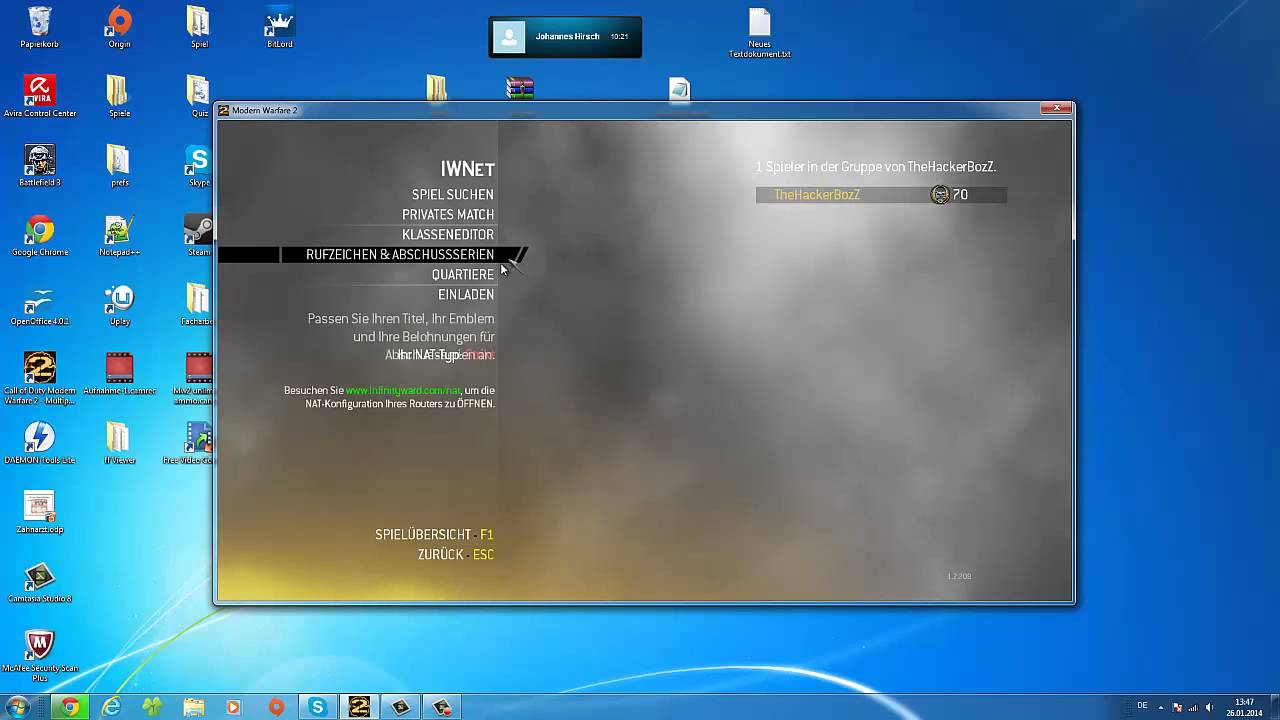Select the Notepad++ desktop shortcut
Screen dimensions: 1280x720
click(x=119, y=235)
